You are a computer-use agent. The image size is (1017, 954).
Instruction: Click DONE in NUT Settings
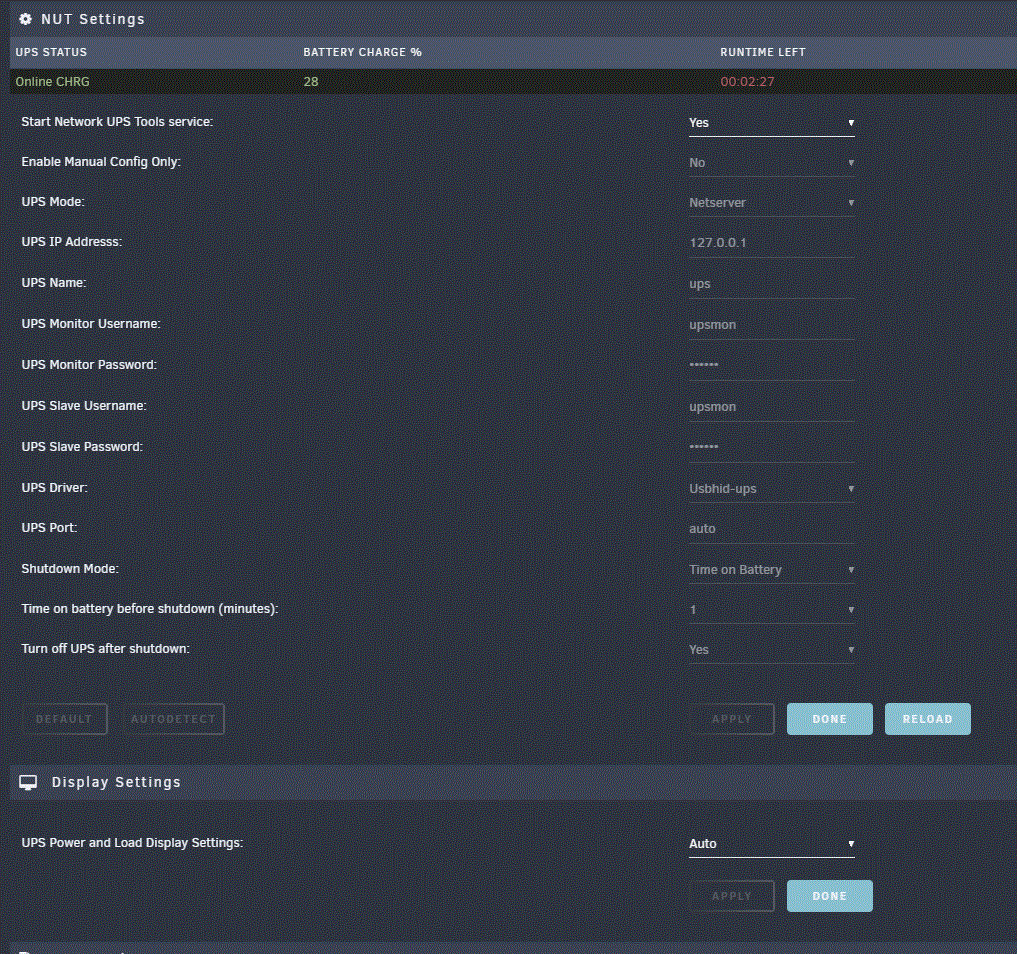(x=830, y=719)
